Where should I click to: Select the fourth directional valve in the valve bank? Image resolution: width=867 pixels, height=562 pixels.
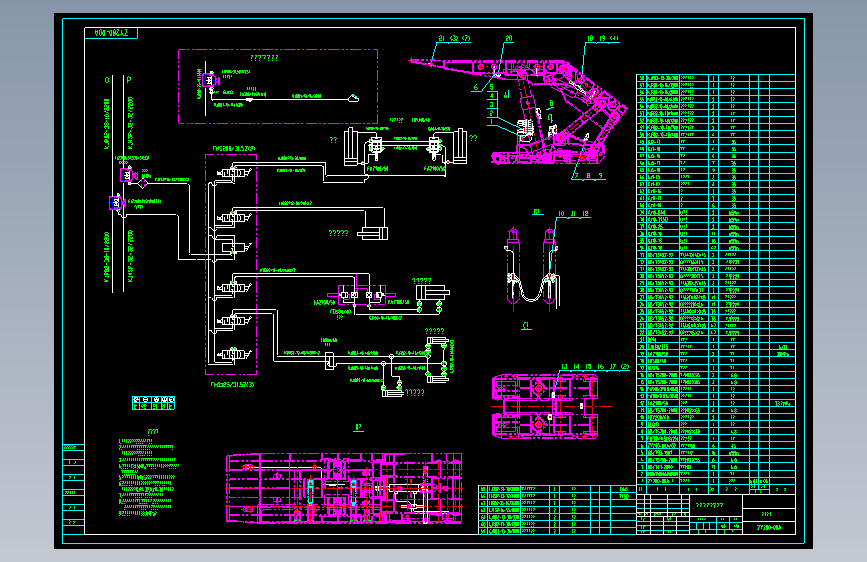click(x=234, y=288)
